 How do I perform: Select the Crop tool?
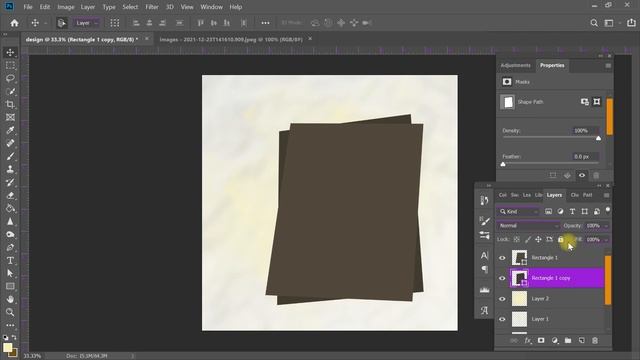tap(10, 104)
